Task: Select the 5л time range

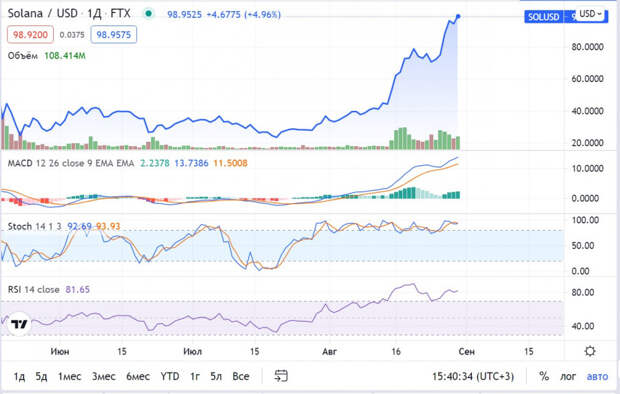Action: tap(216, 376)
